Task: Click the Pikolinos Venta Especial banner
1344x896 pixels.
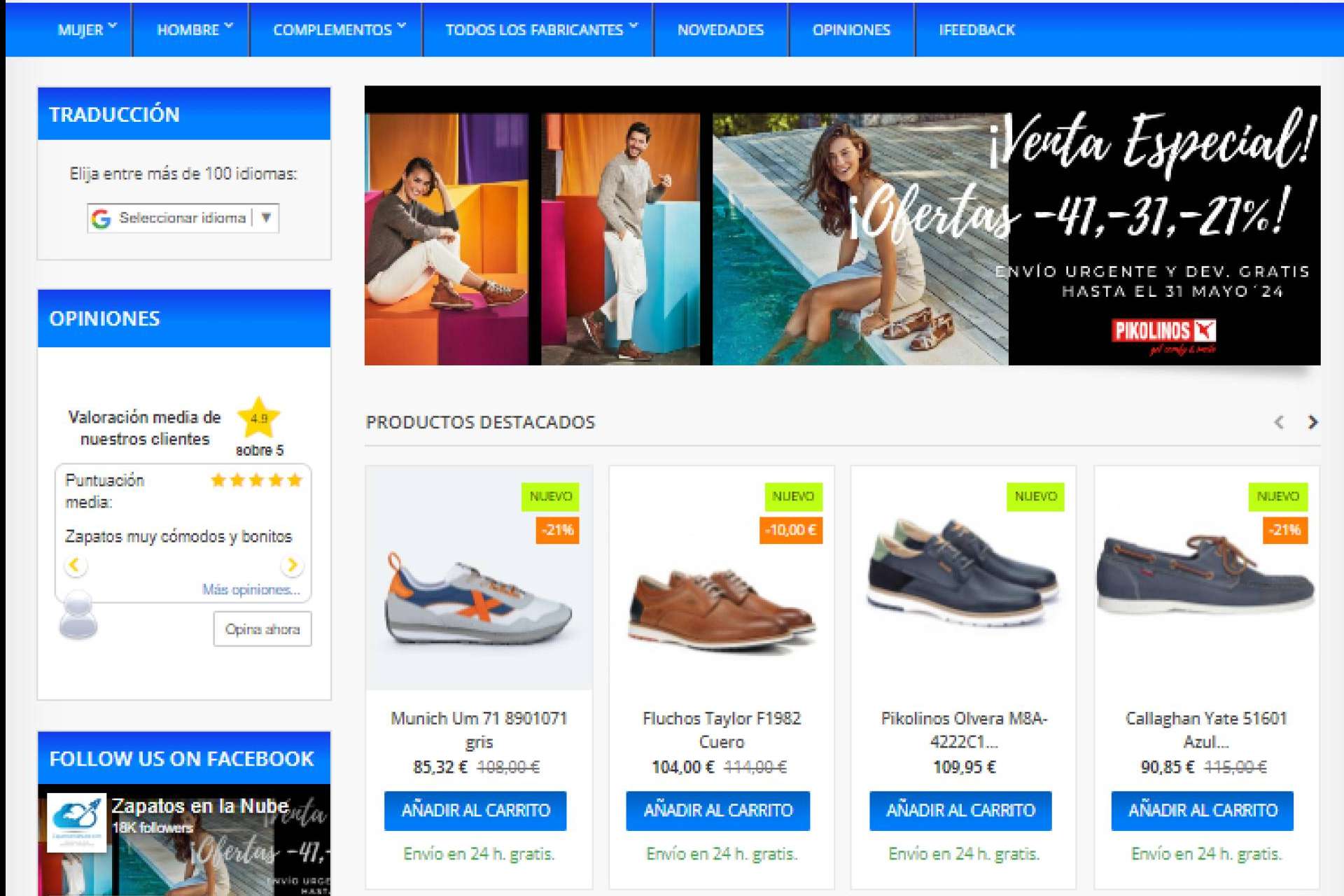Action: click(842, 225)
